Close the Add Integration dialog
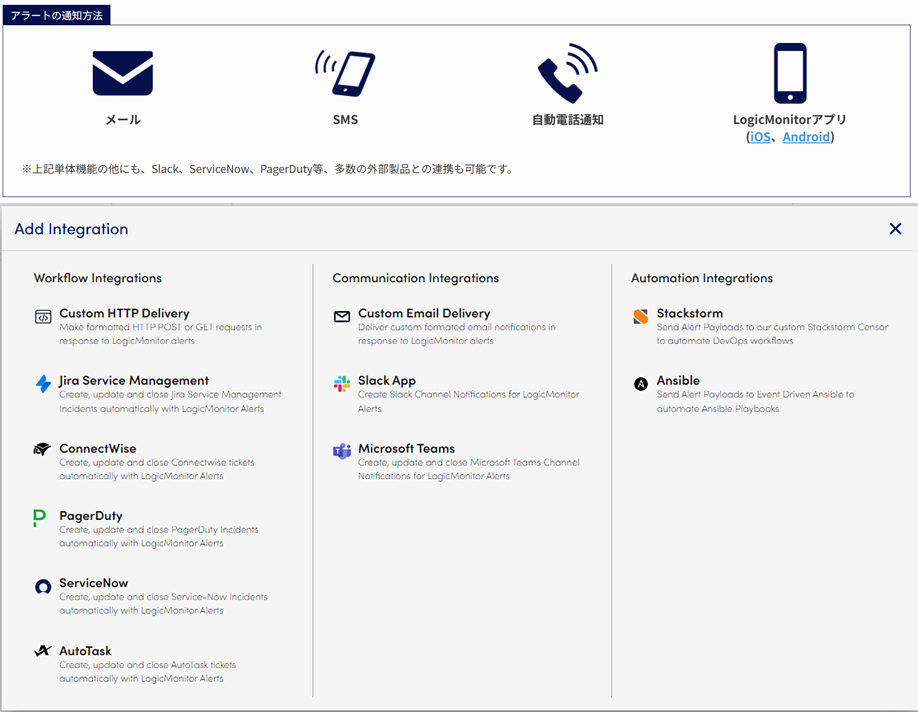The image size is (918, 712). [895, 228]
